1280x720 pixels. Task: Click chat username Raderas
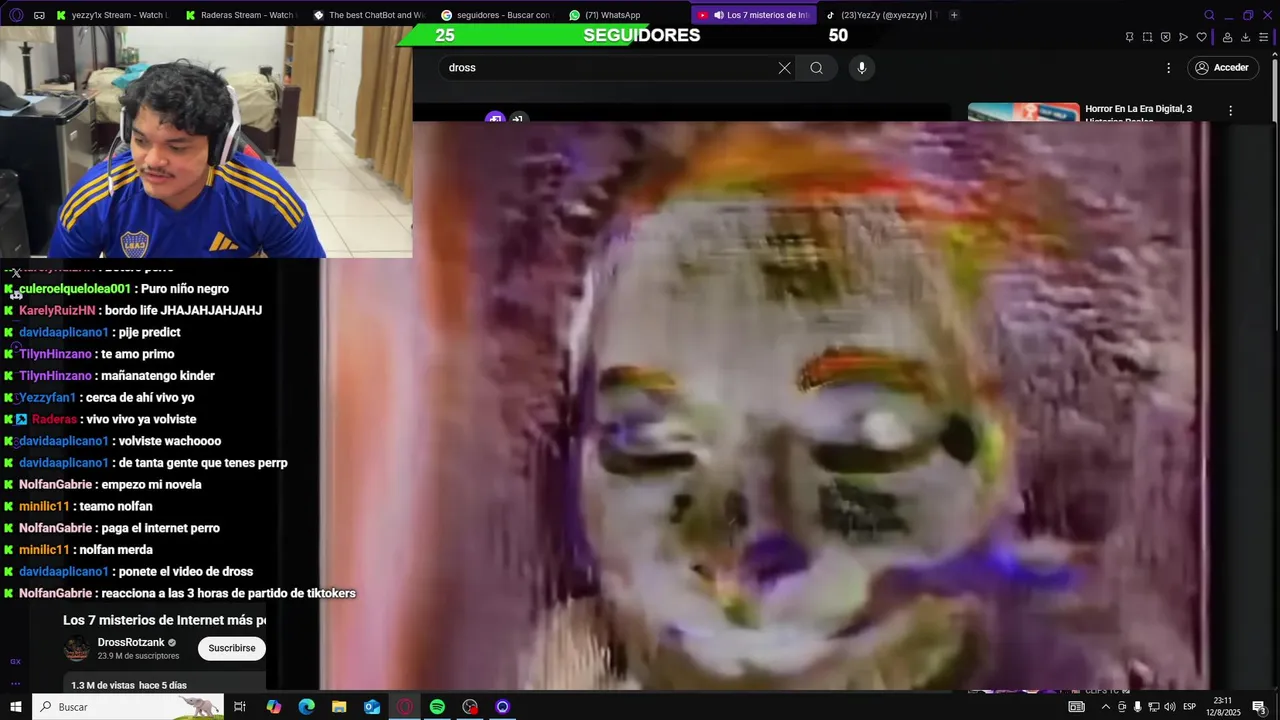coord(54,420)
